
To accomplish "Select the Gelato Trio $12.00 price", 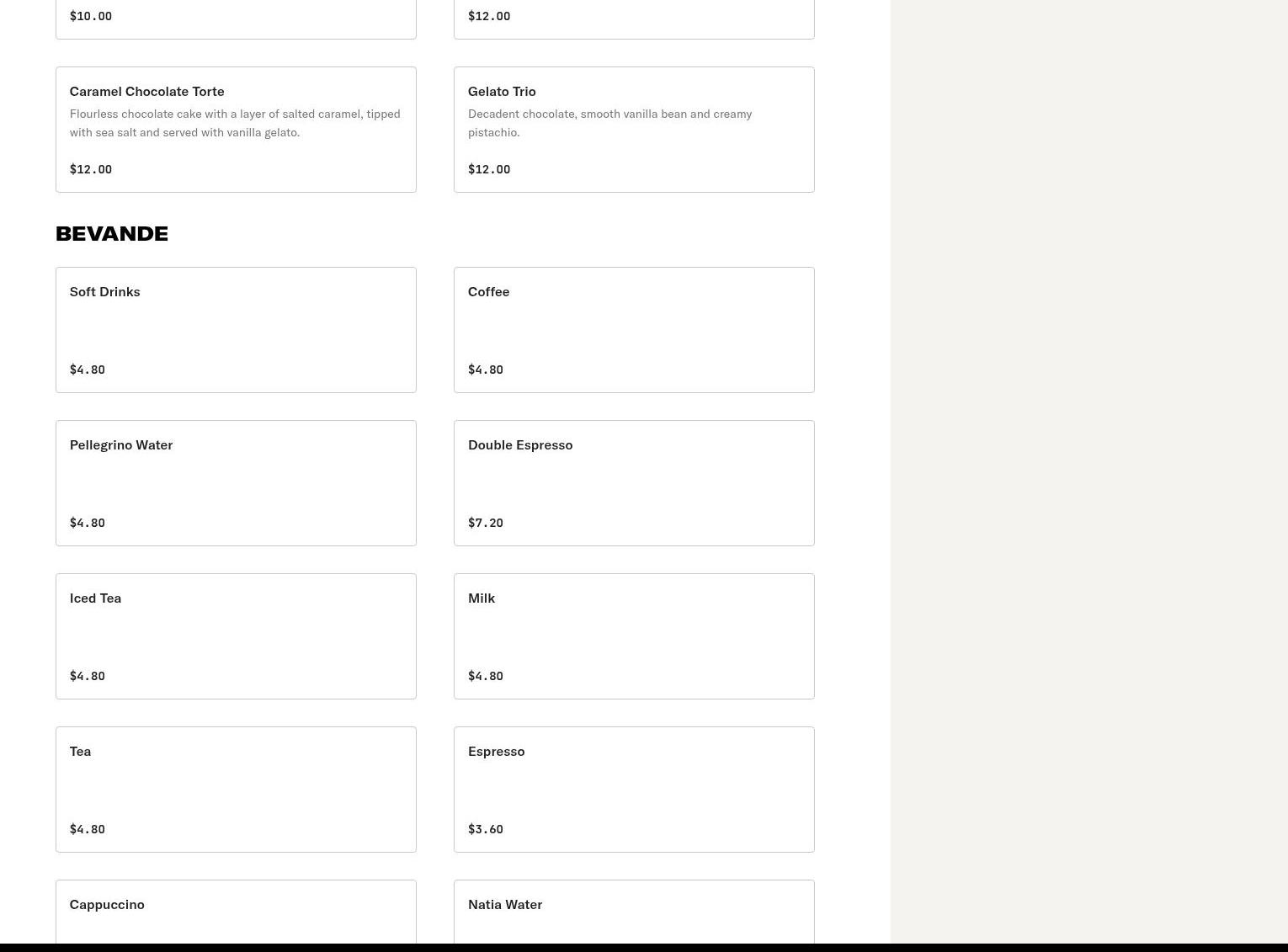I will tap(489, 169).
